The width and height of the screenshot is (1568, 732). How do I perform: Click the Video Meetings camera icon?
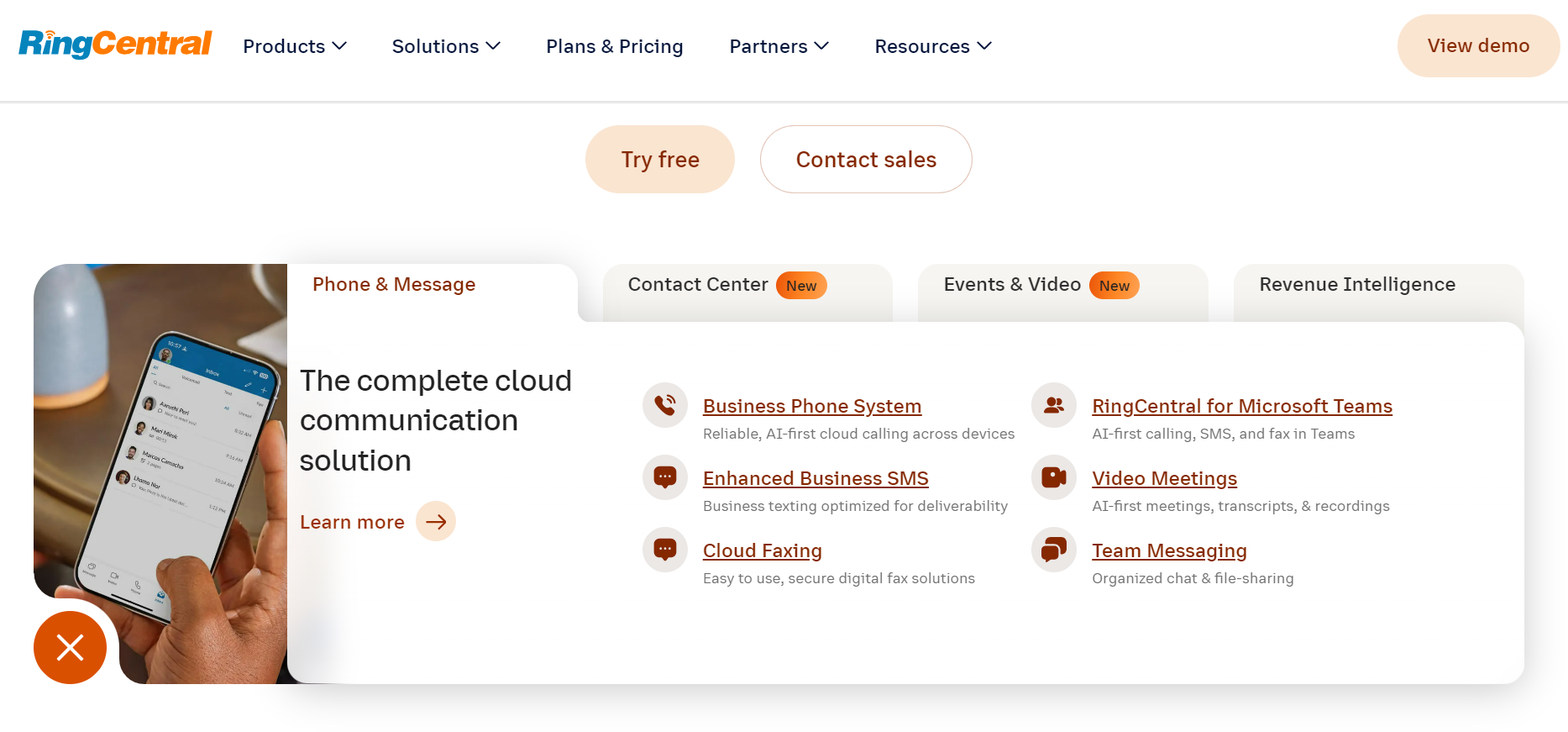tap(1054, 477)
